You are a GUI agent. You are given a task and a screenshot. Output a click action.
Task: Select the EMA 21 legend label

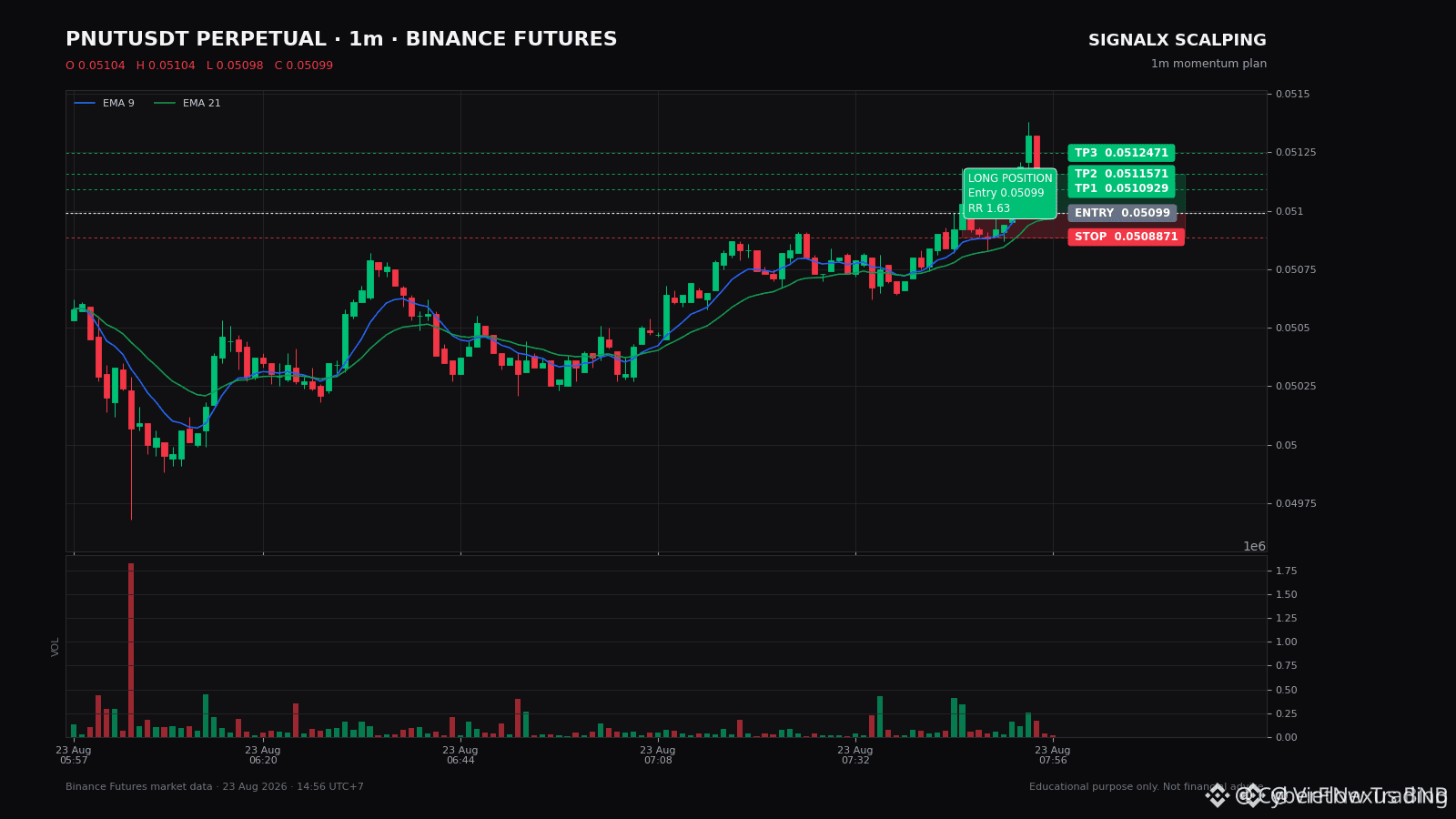[202, 104]
